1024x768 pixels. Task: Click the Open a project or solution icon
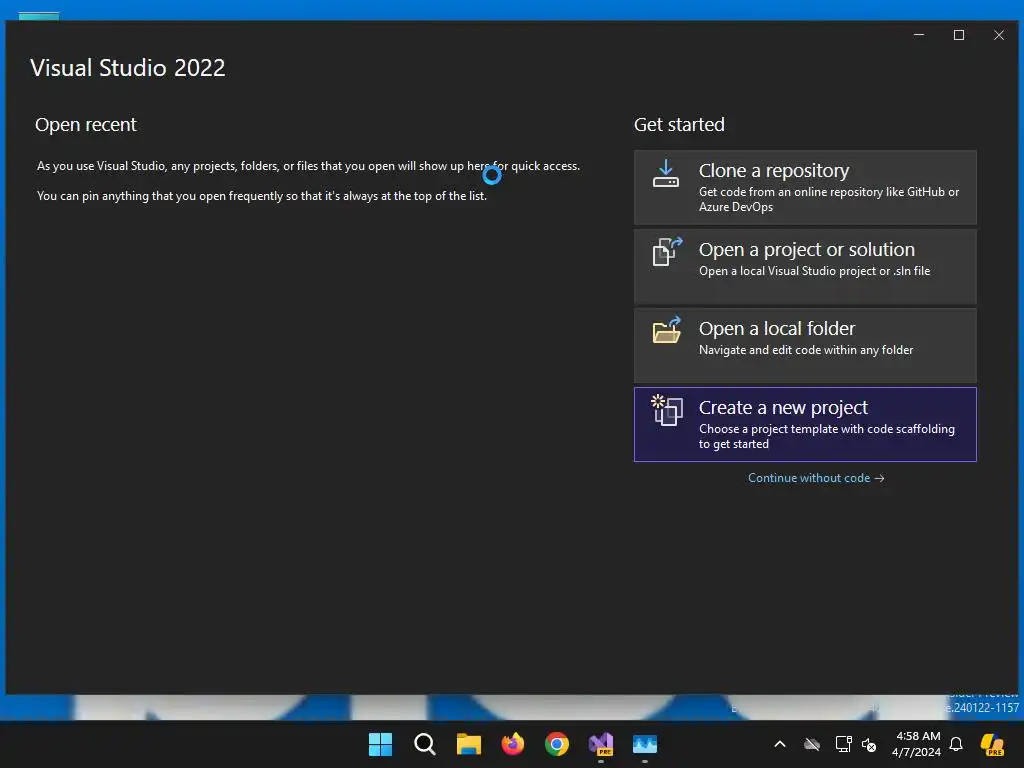[x=667, y=251]
